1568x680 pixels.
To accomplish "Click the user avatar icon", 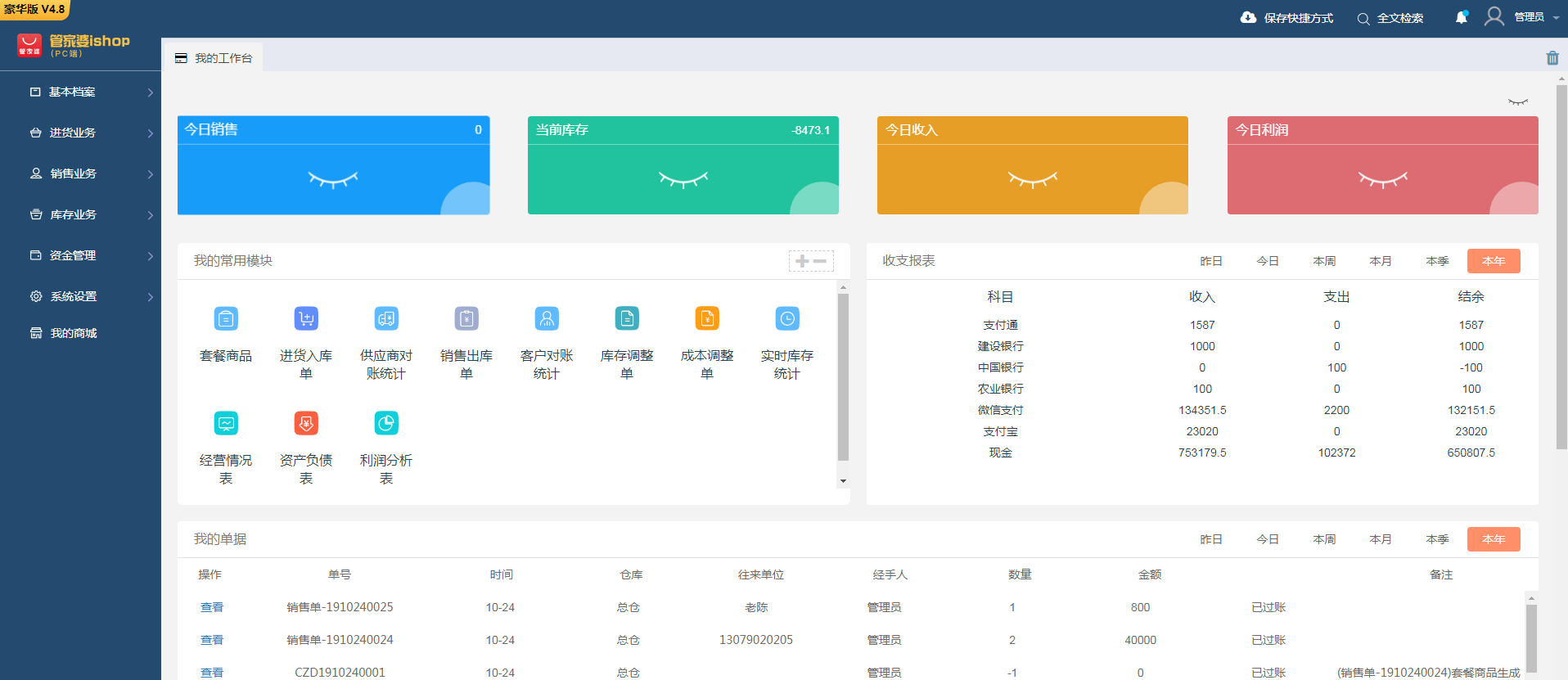I will coord(1494,16).
